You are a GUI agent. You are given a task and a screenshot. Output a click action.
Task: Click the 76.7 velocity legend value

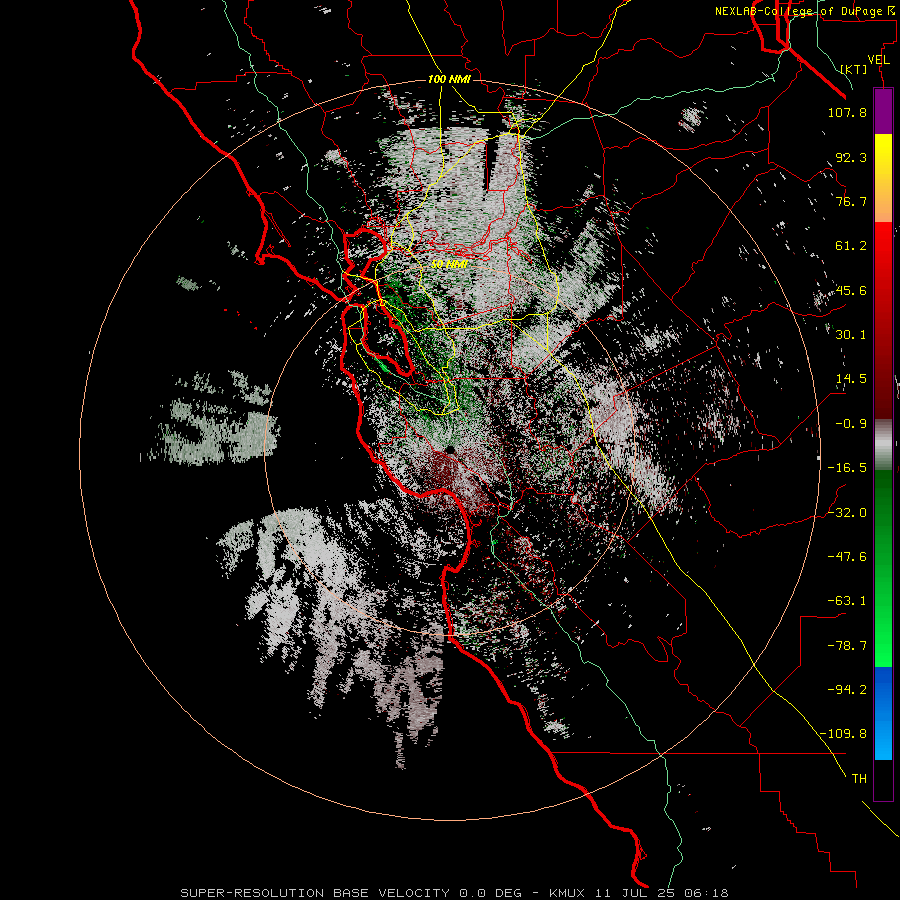pyautogui.click(x=851, y=201)
